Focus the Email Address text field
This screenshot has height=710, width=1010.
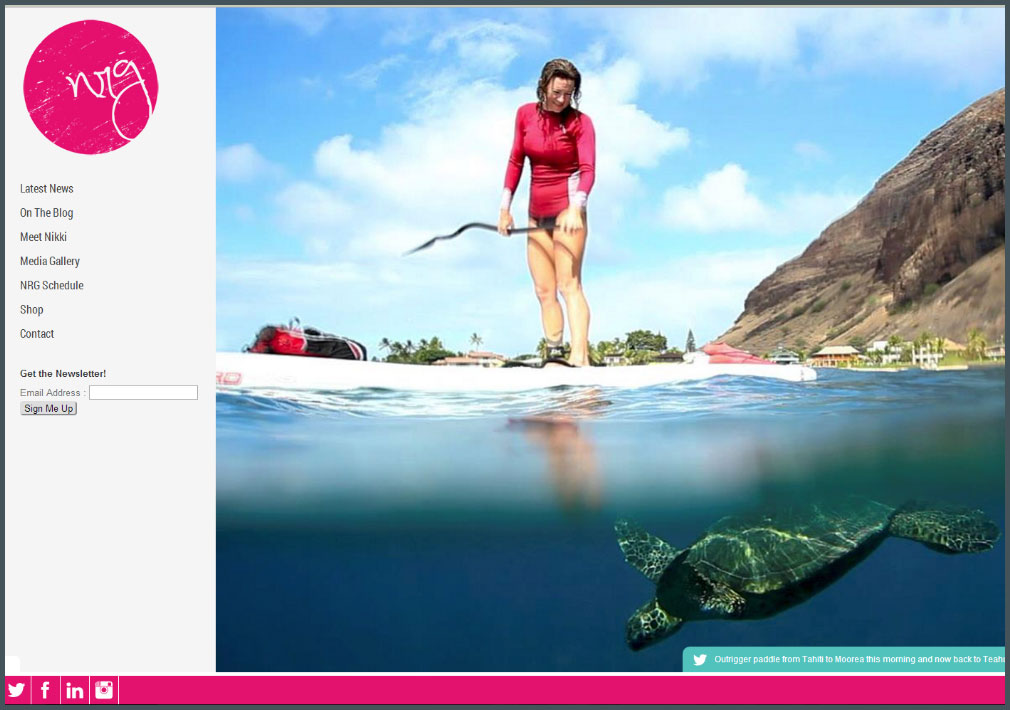143,392
